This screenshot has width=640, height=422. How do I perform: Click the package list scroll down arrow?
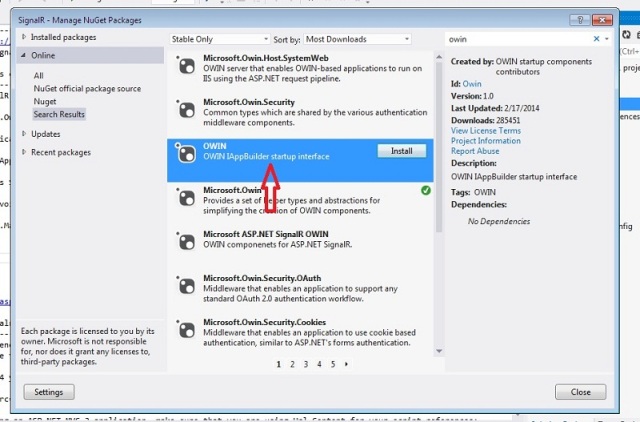439,351
